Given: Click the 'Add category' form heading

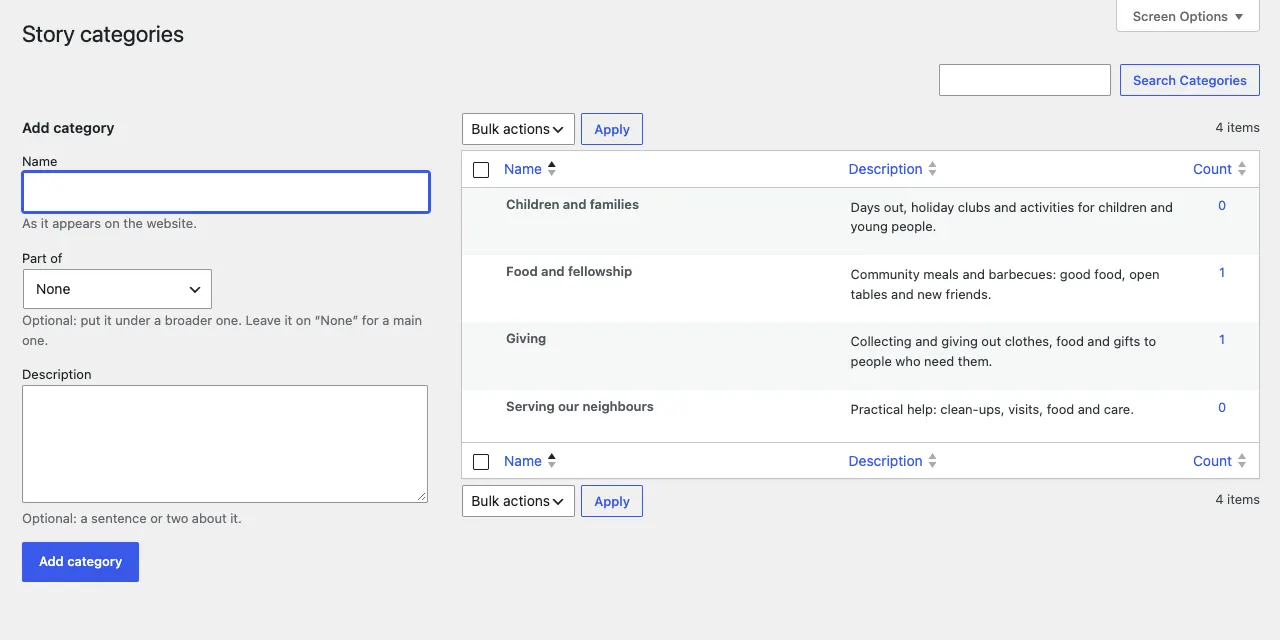Looking at the screenshot, I should coord(68,128).
